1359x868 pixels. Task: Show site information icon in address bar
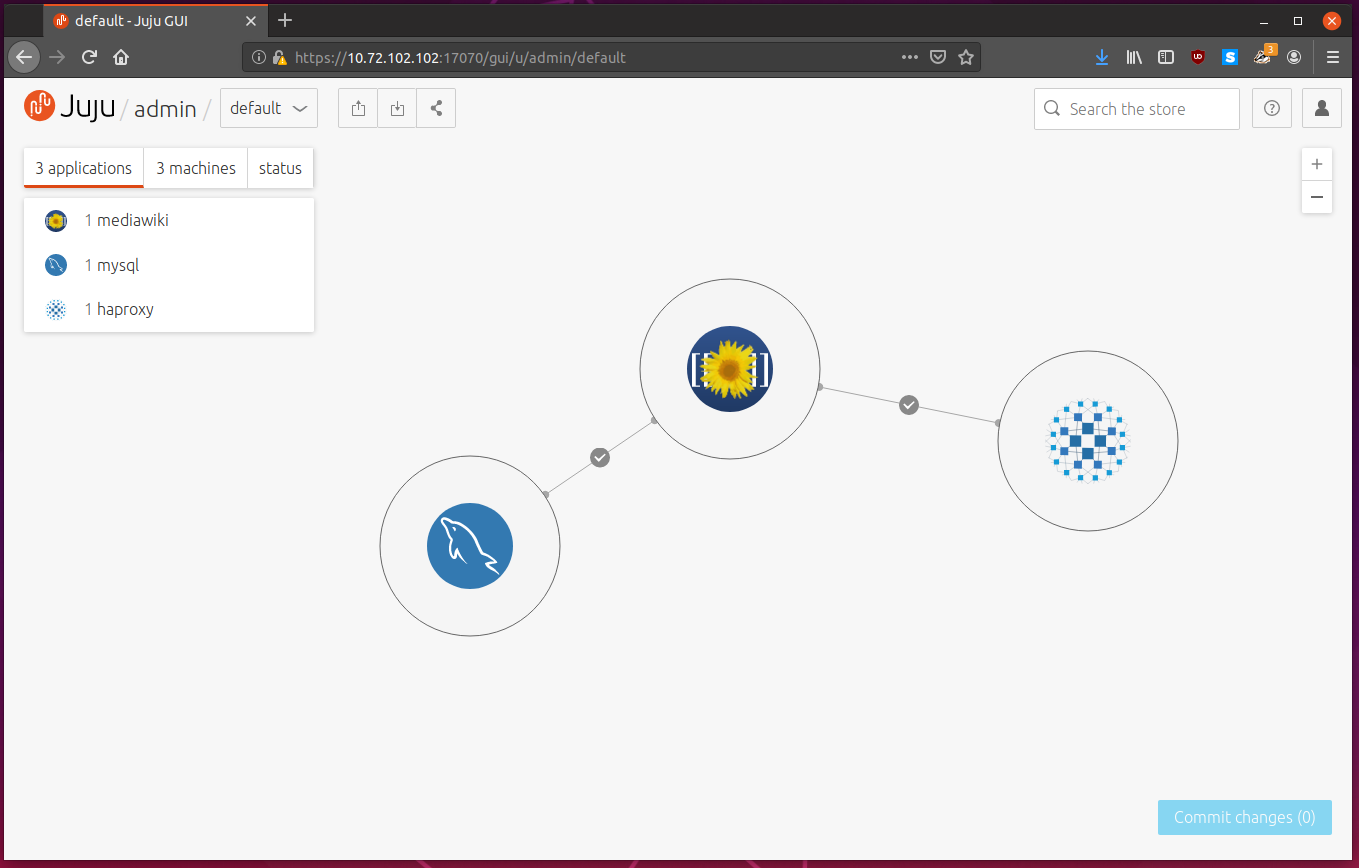tap(258, 57)
